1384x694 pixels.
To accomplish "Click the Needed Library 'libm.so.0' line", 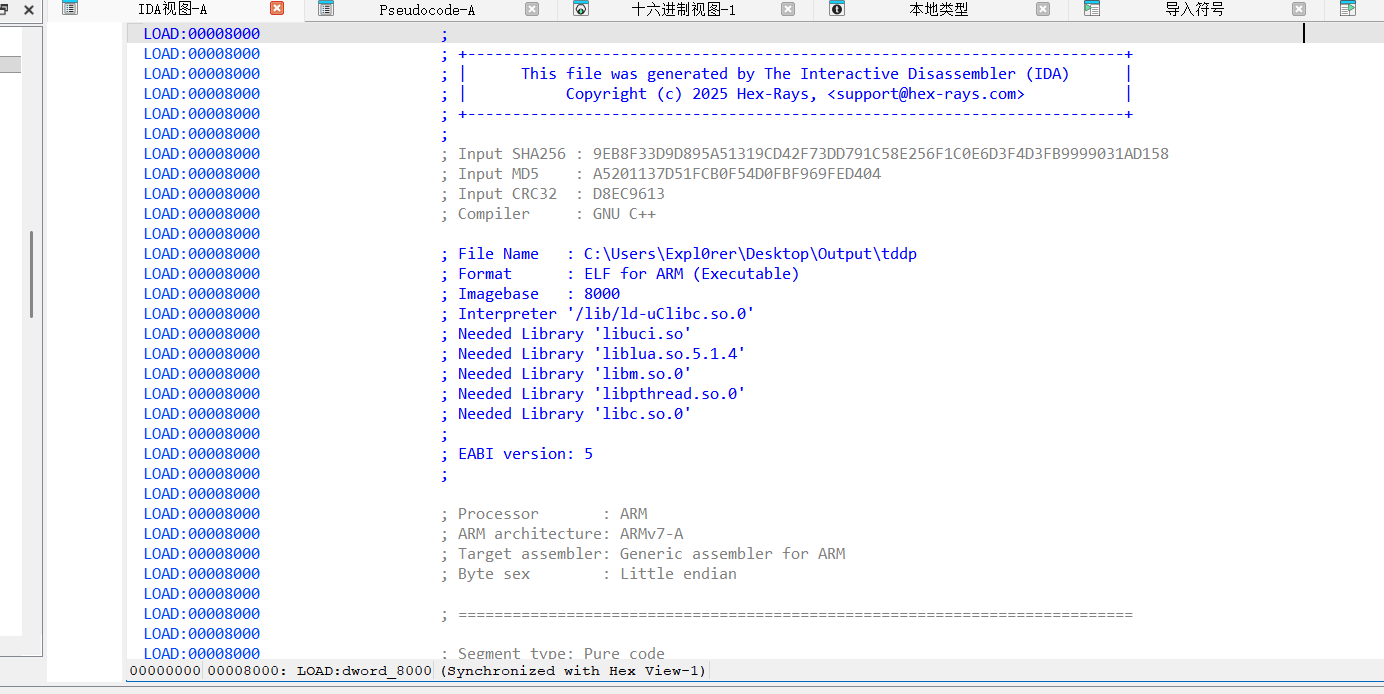I will pyautogui.click(x=566, y=374).
